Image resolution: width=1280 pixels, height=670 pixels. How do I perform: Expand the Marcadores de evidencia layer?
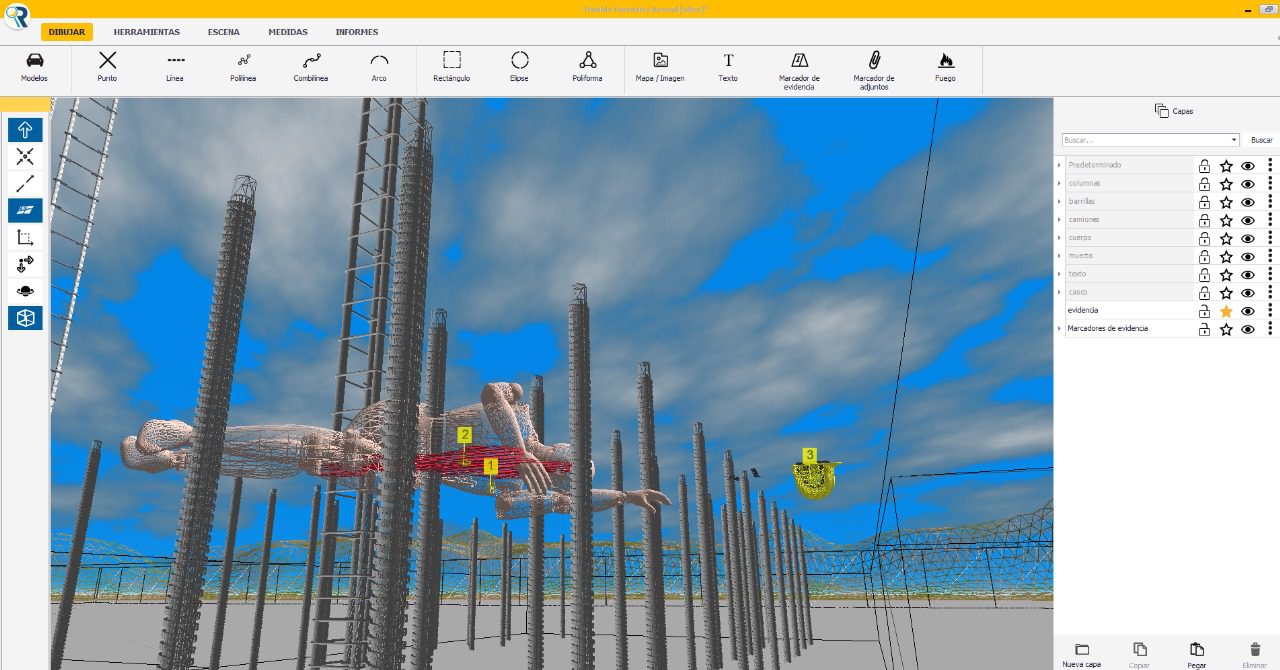1059,328
